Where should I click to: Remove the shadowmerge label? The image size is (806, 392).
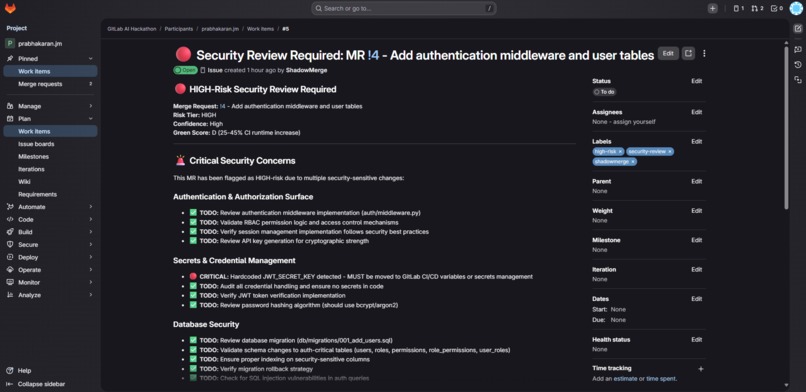click(x=633, y=161)
